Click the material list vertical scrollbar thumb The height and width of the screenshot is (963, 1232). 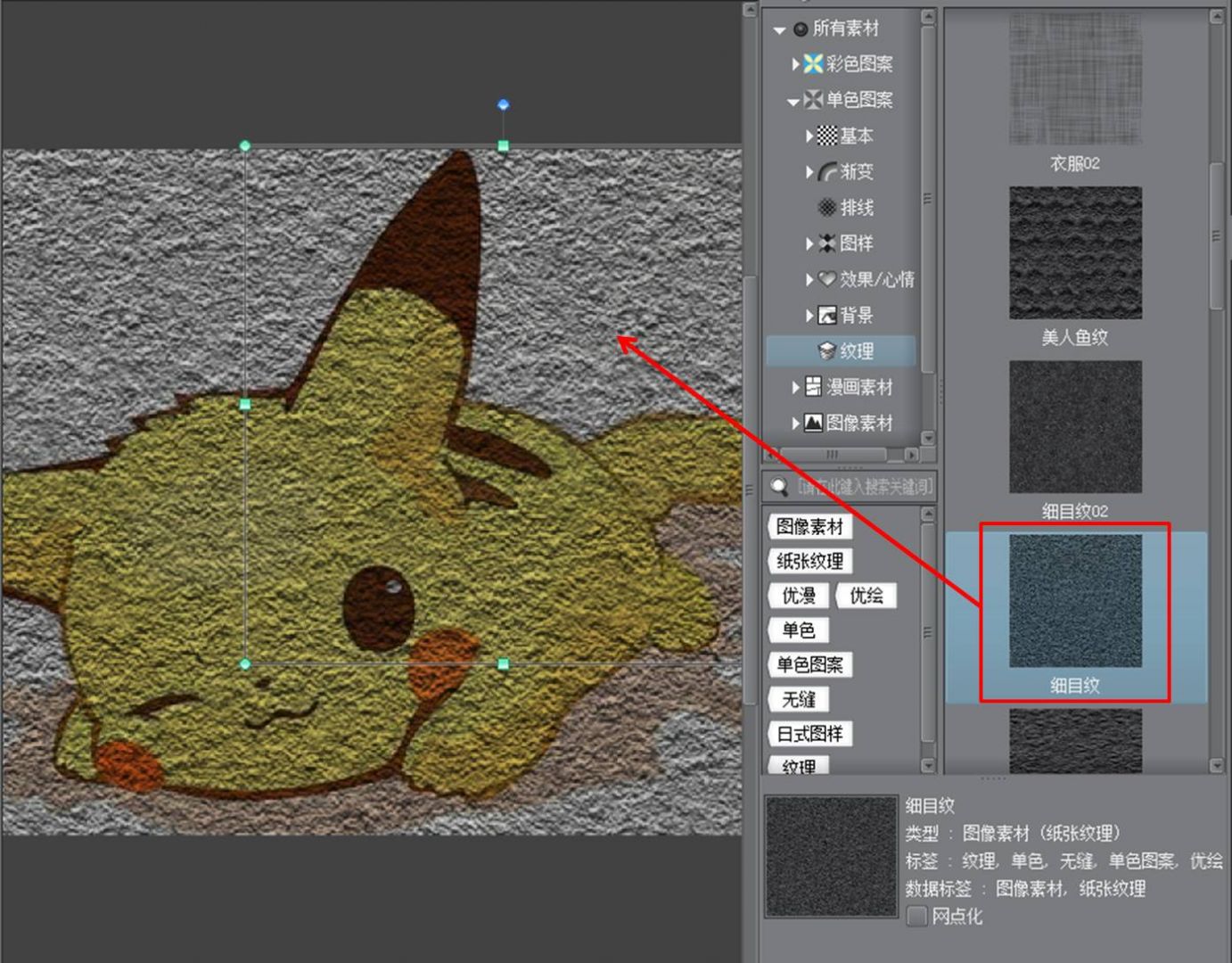pyautogui.click(x=1217, y=236)
